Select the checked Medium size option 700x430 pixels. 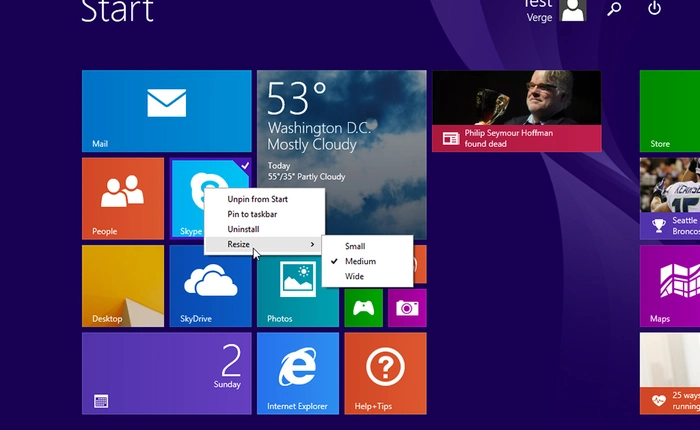click(x=360, y=261)
